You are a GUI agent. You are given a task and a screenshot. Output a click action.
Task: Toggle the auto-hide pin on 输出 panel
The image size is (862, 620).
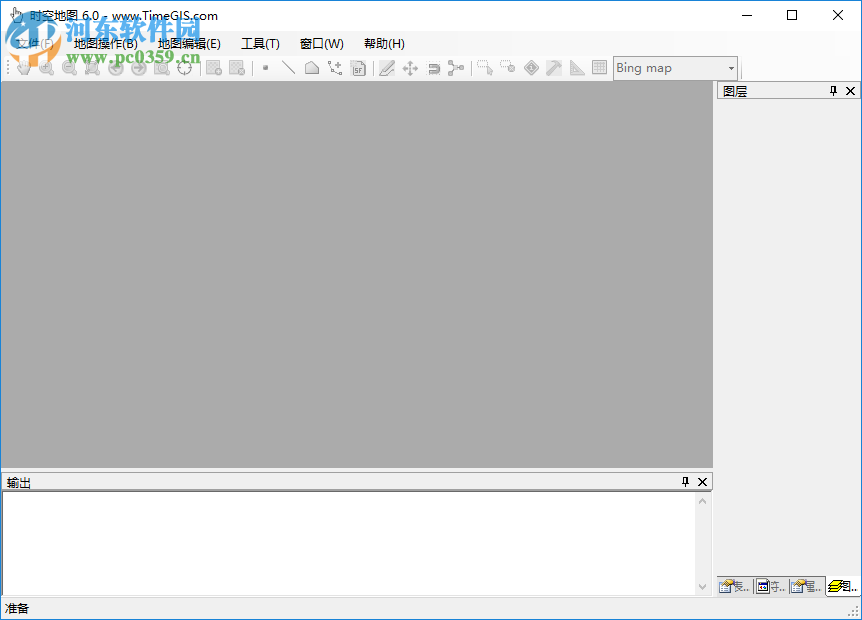pyautogui.click(x=685, y=481)
